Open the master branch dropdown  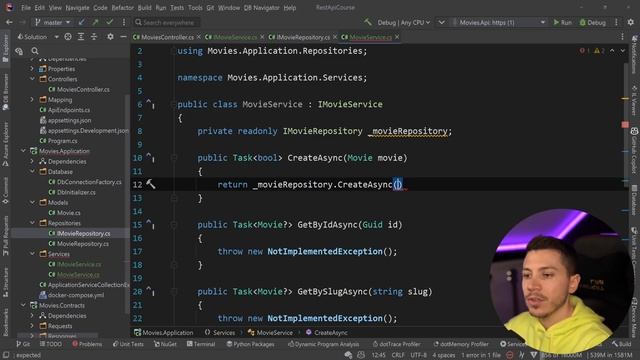tap(52, 22)
